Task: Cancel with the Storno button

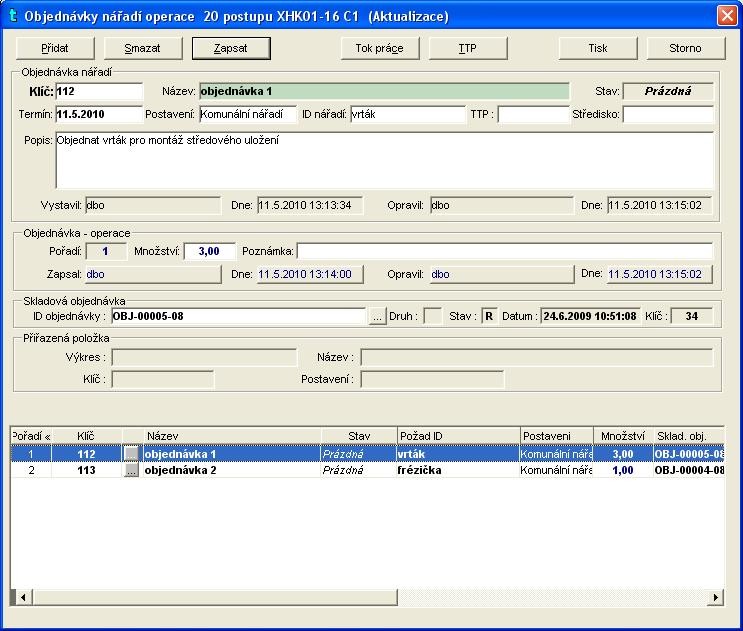Action: (686, 48)
